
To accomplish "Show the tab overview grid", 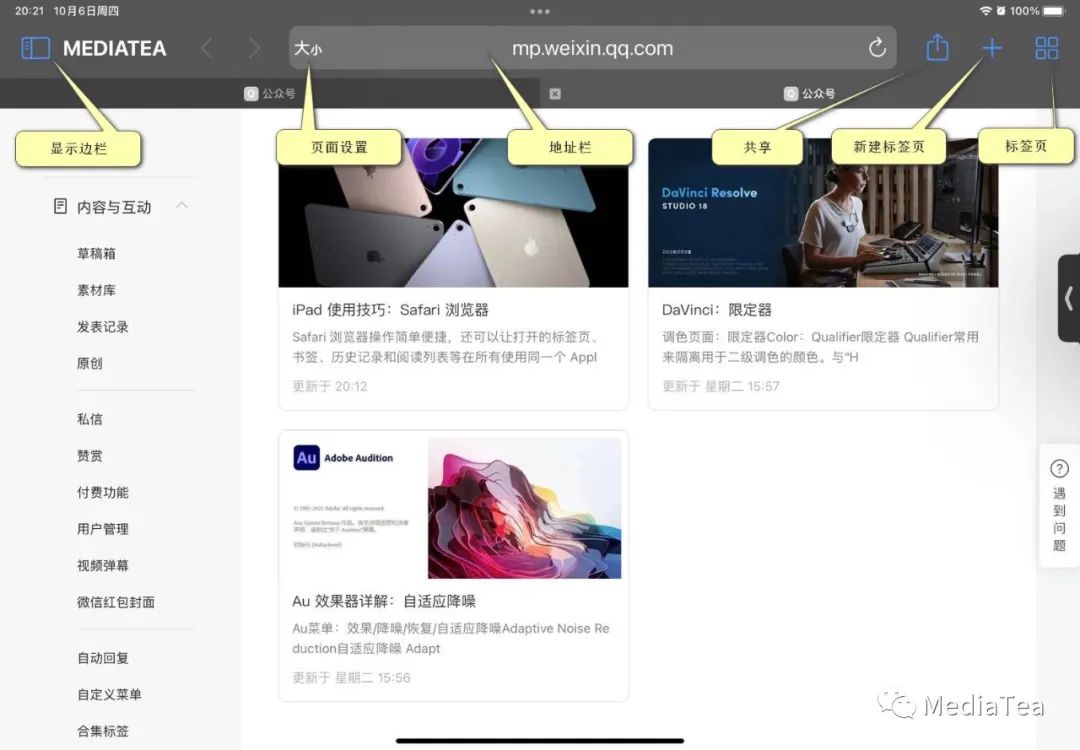I will click(x=1046, y=48).
